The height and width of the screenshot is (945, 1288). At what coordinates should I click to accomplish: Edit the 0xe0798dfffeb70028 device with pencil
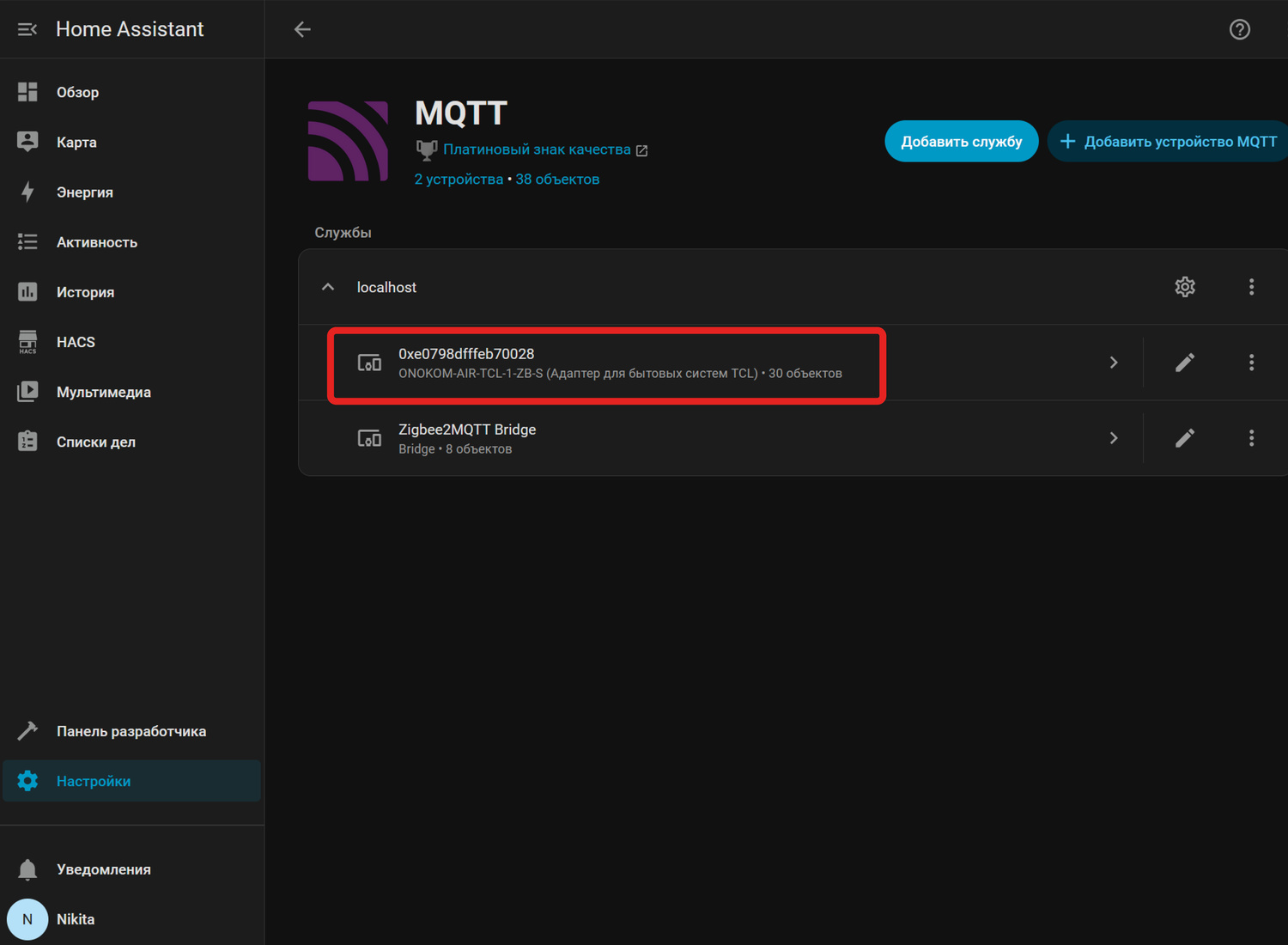1185,363
